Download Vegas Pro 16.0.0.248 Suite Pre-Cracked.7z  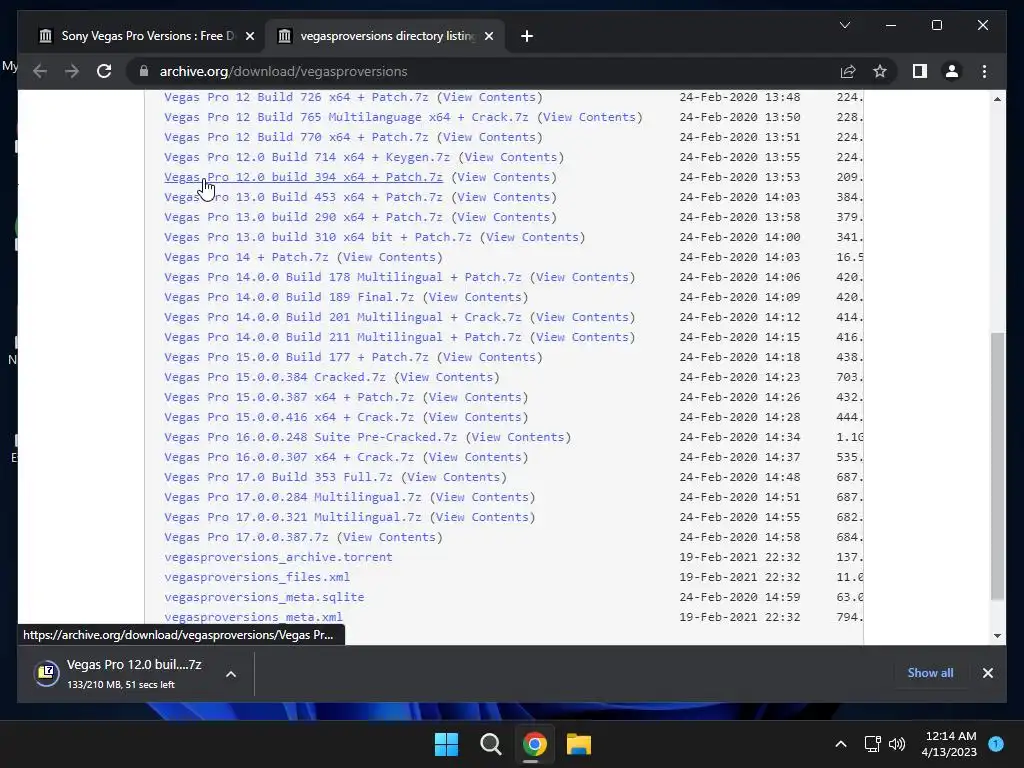point(310,437)
